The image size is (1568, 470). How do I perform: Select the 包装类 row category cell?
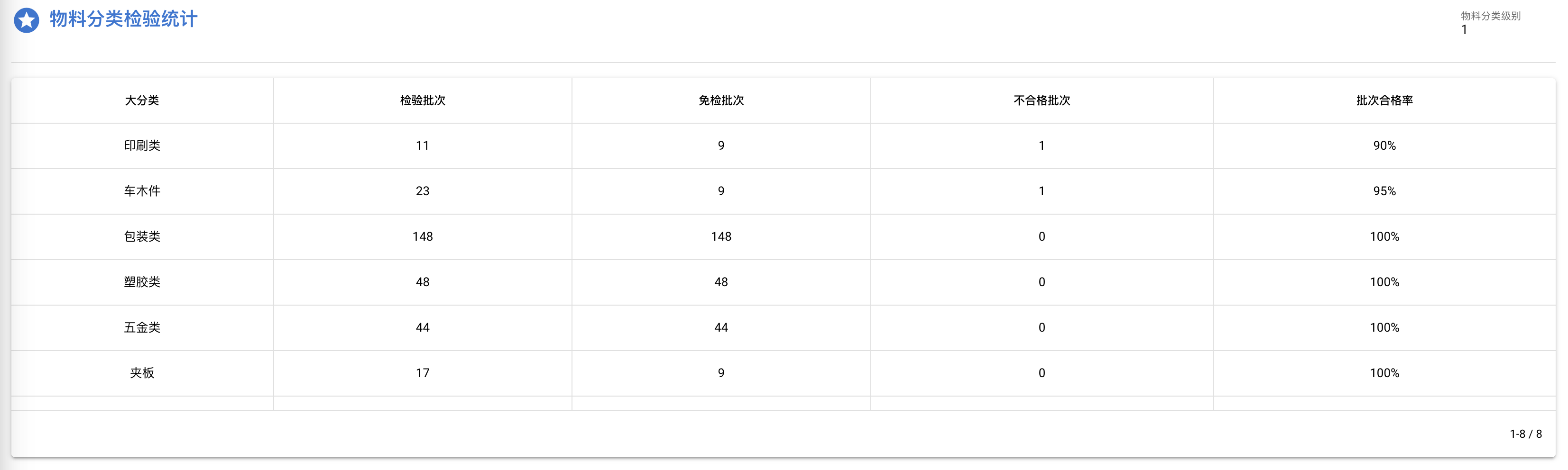(x=142, y=237)
